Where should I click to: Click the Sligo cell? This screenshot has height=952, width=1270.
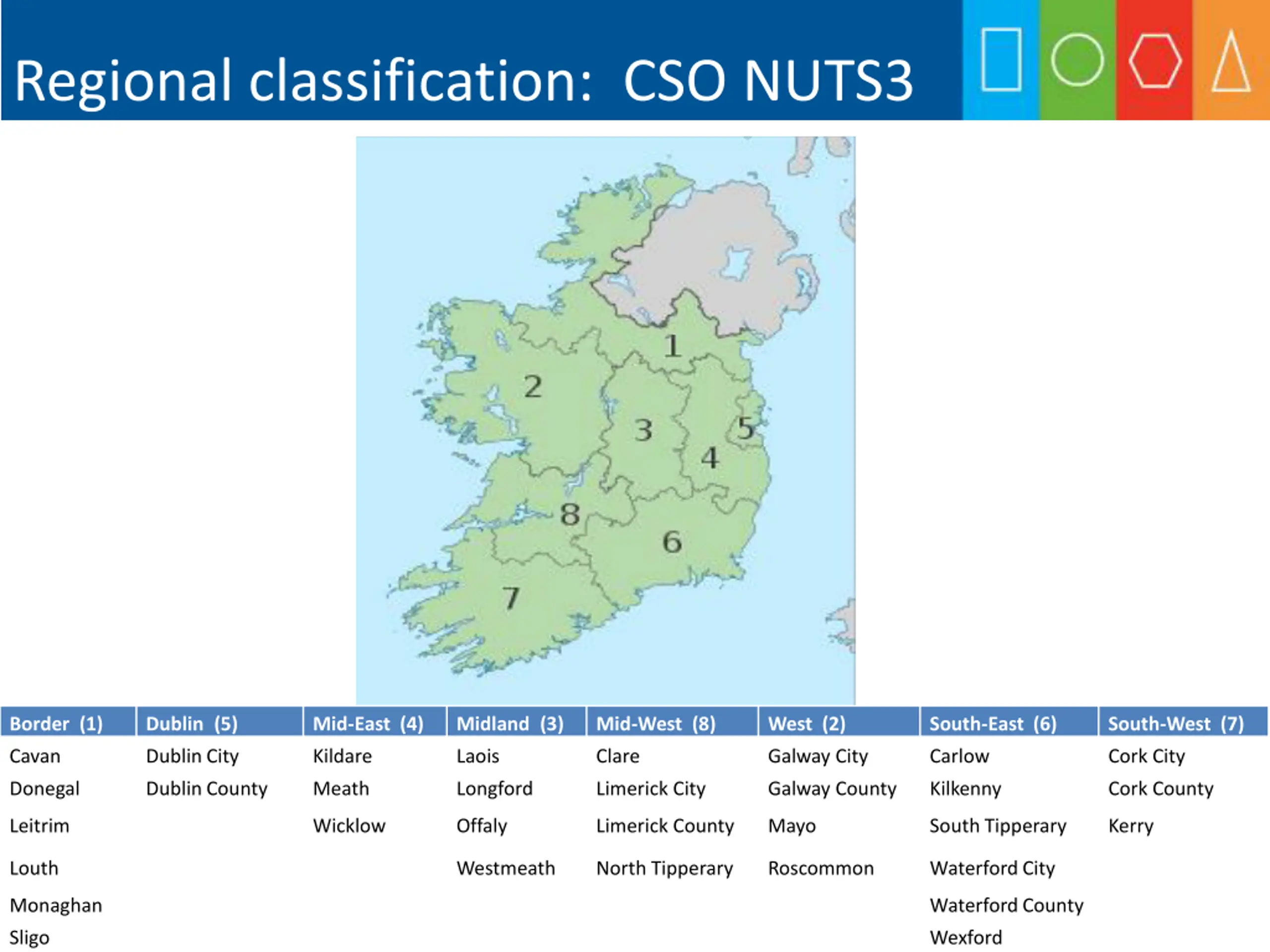pos(30,938)
